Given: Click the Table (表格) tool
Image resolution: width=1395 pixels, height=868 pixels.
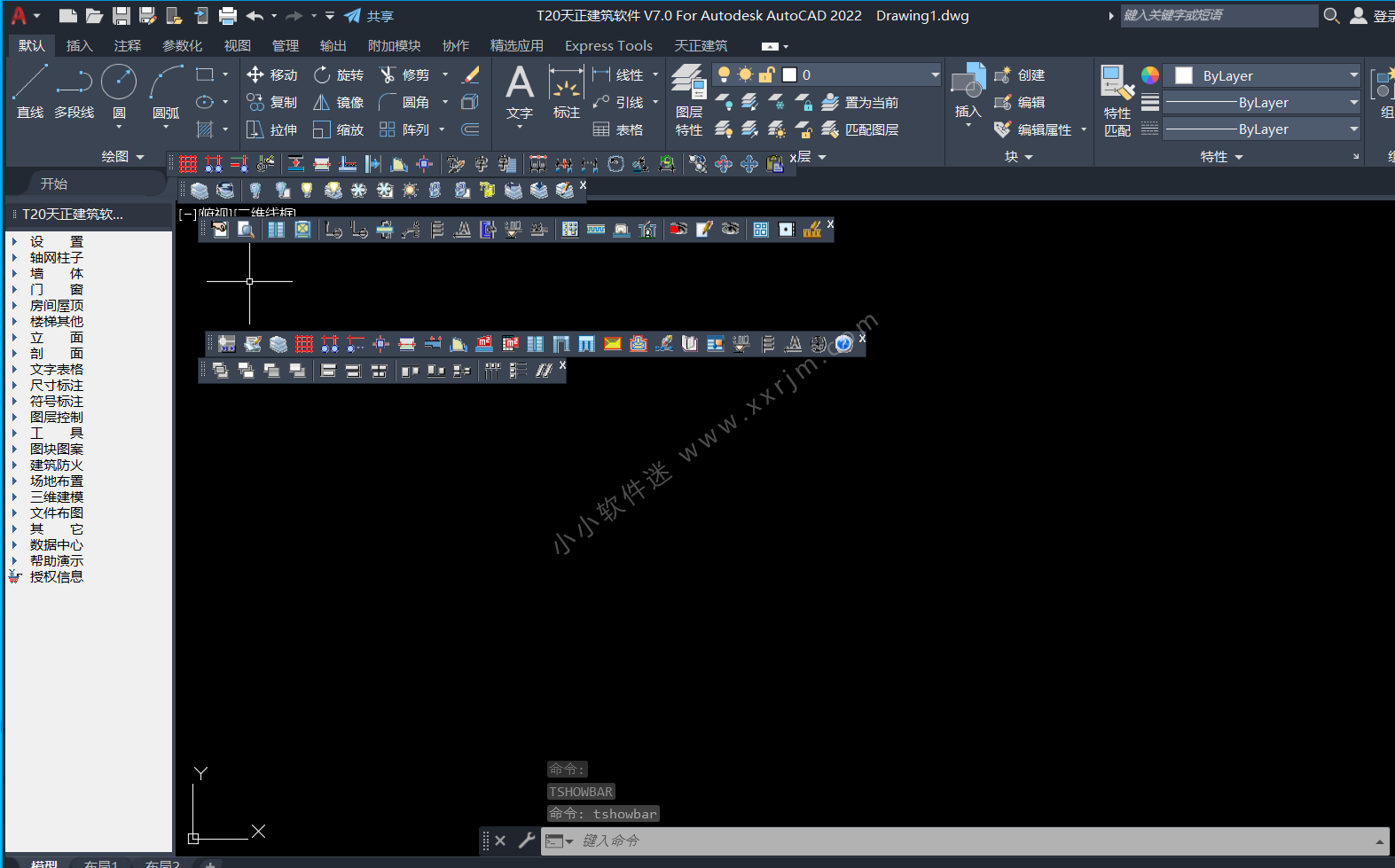Looking at the screenshot, I should point(618,129).
